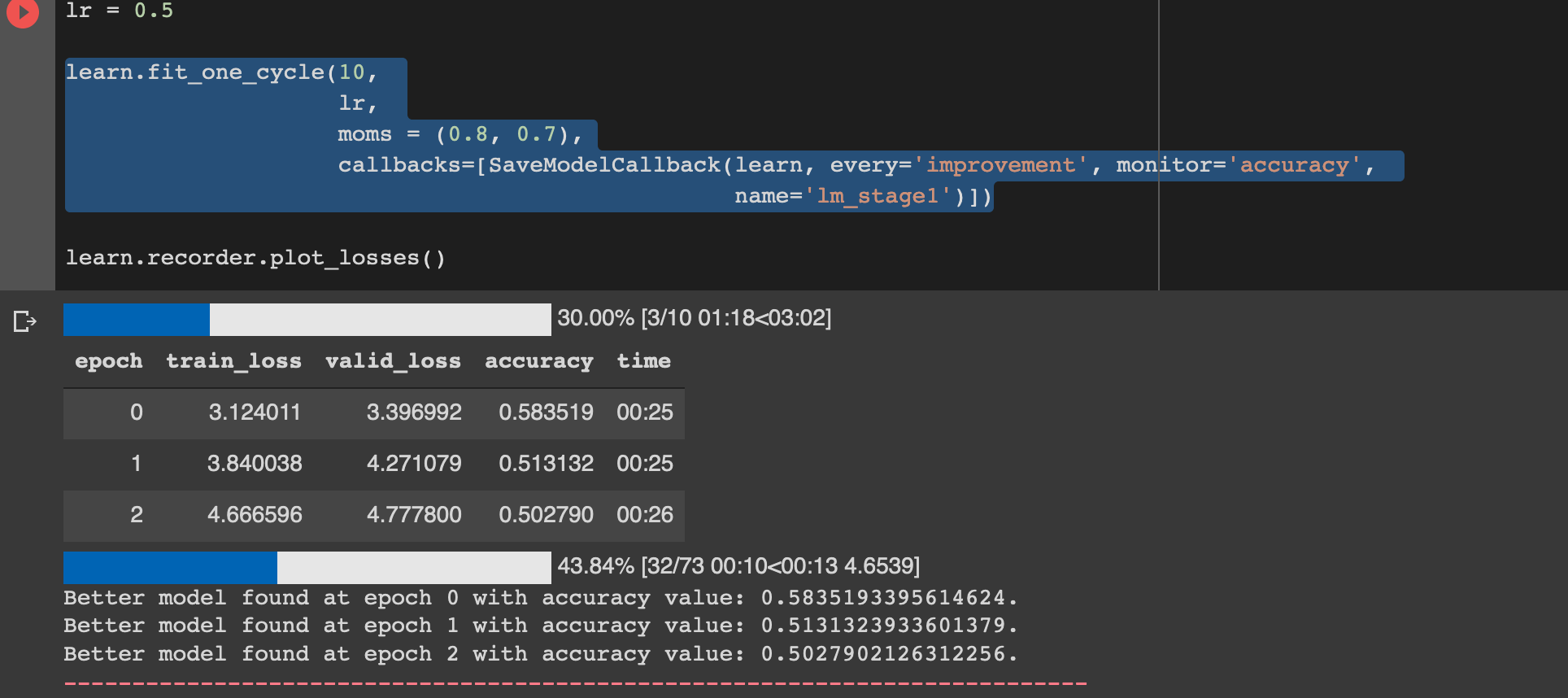
Task: Click valid loss value 4.271079
Action: [414, 464]
